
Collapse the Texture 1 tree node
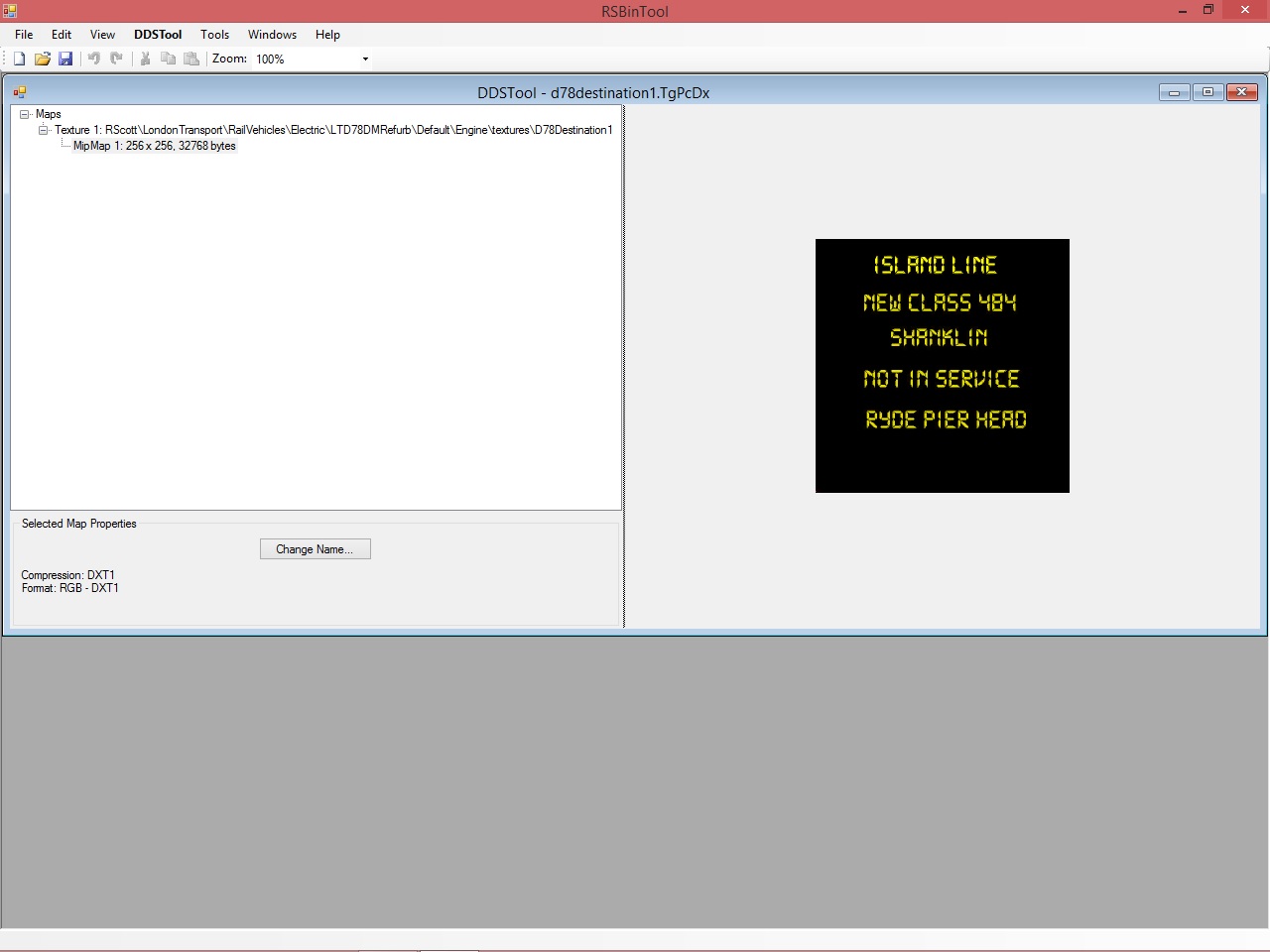click(x=44, y=131)
